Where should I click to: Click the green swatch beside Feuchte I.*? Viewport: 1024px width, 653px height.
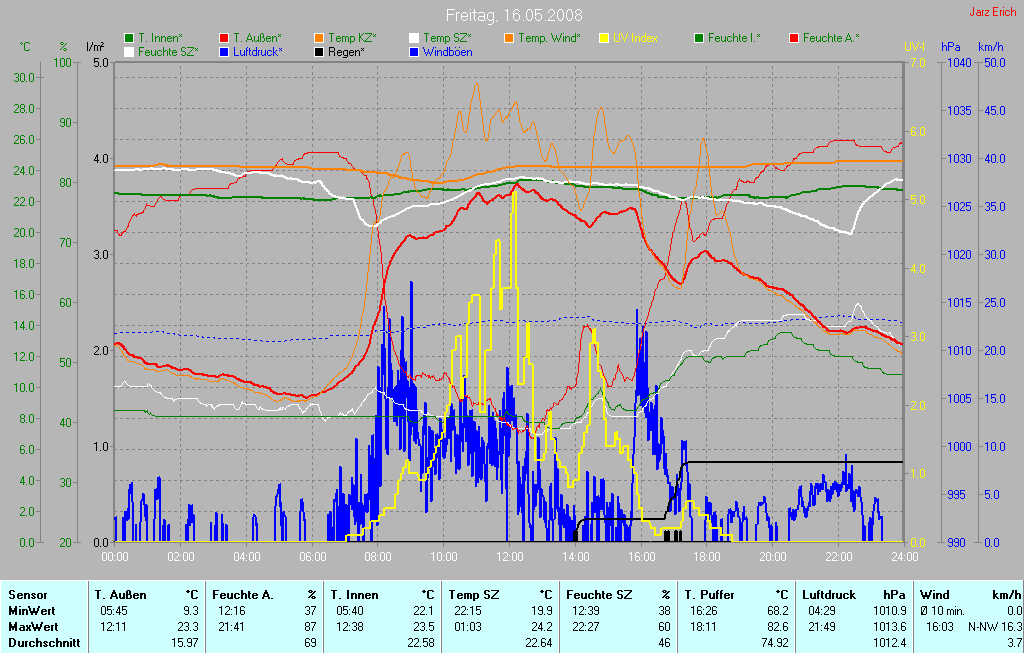(x=699, y=39)
